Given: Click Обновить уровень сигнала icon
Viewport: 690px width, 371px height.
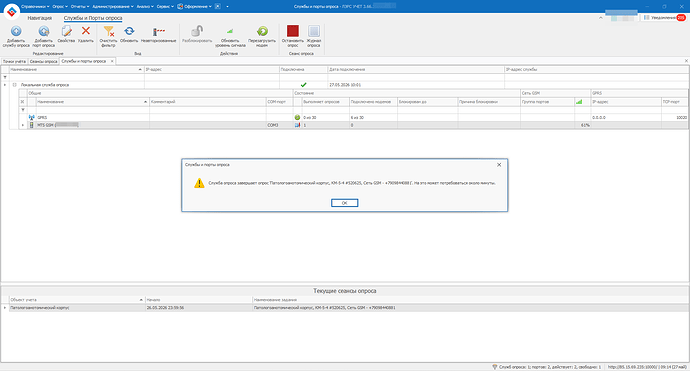Looking at the screenshot, I should [x=230, y=31].
